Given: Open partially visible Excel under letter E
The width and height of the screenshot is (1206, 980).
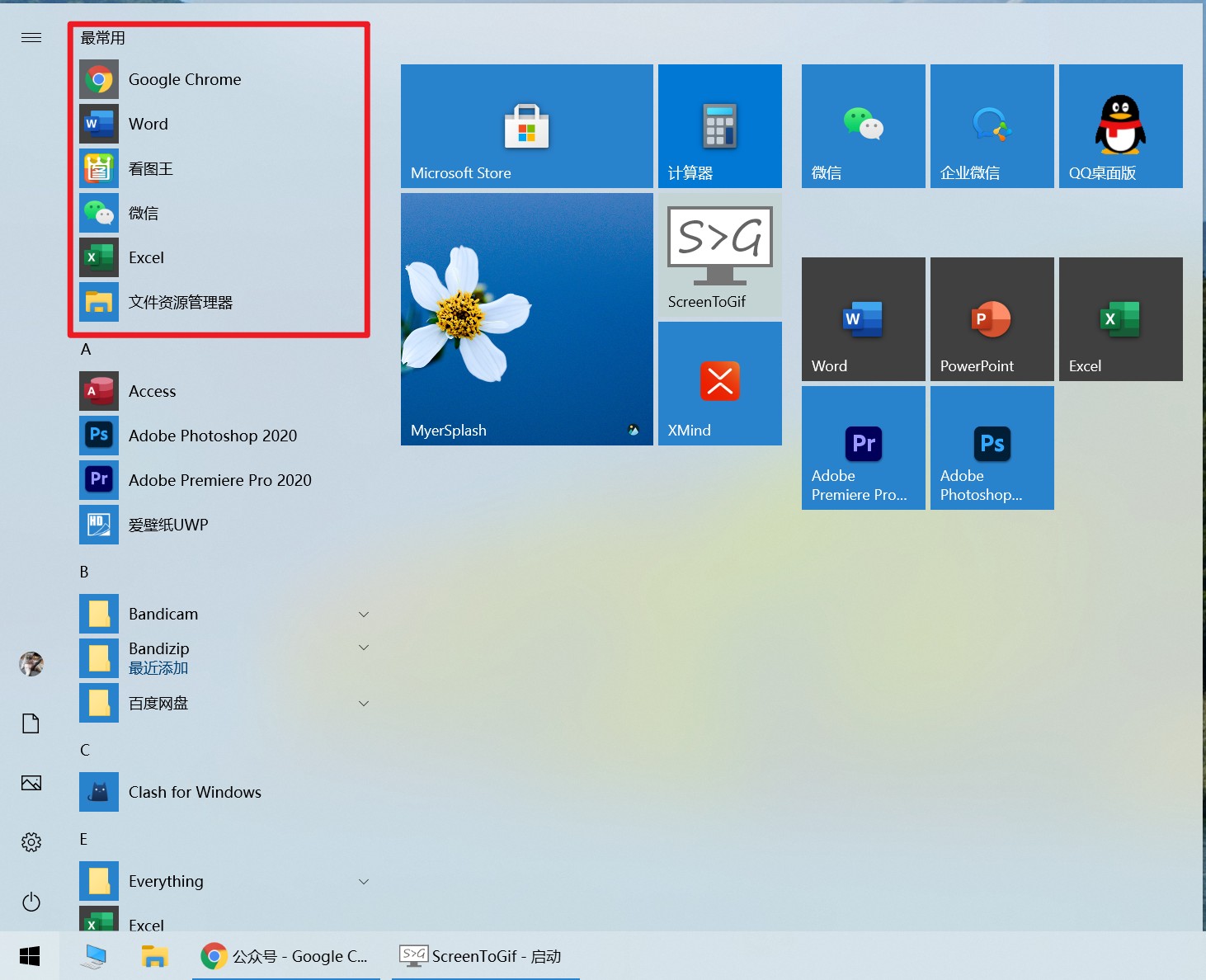Looking at the screenshot, I should tap(223, 919).
